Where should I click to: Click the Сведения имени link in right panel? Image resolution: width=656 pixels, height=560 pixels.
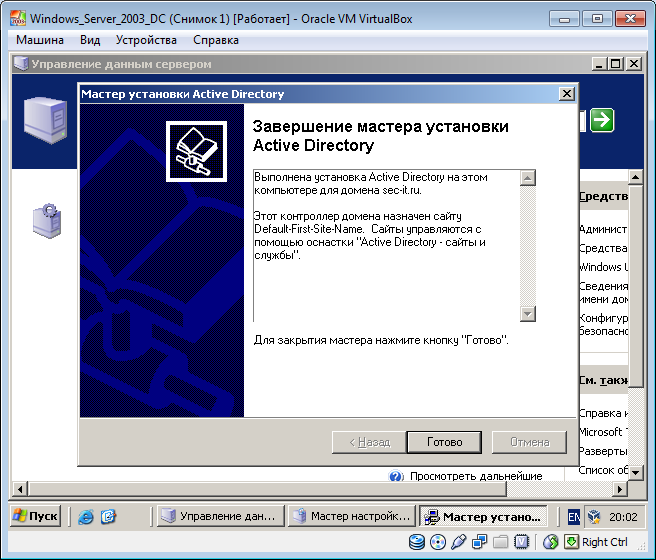[x=603, y=292]
